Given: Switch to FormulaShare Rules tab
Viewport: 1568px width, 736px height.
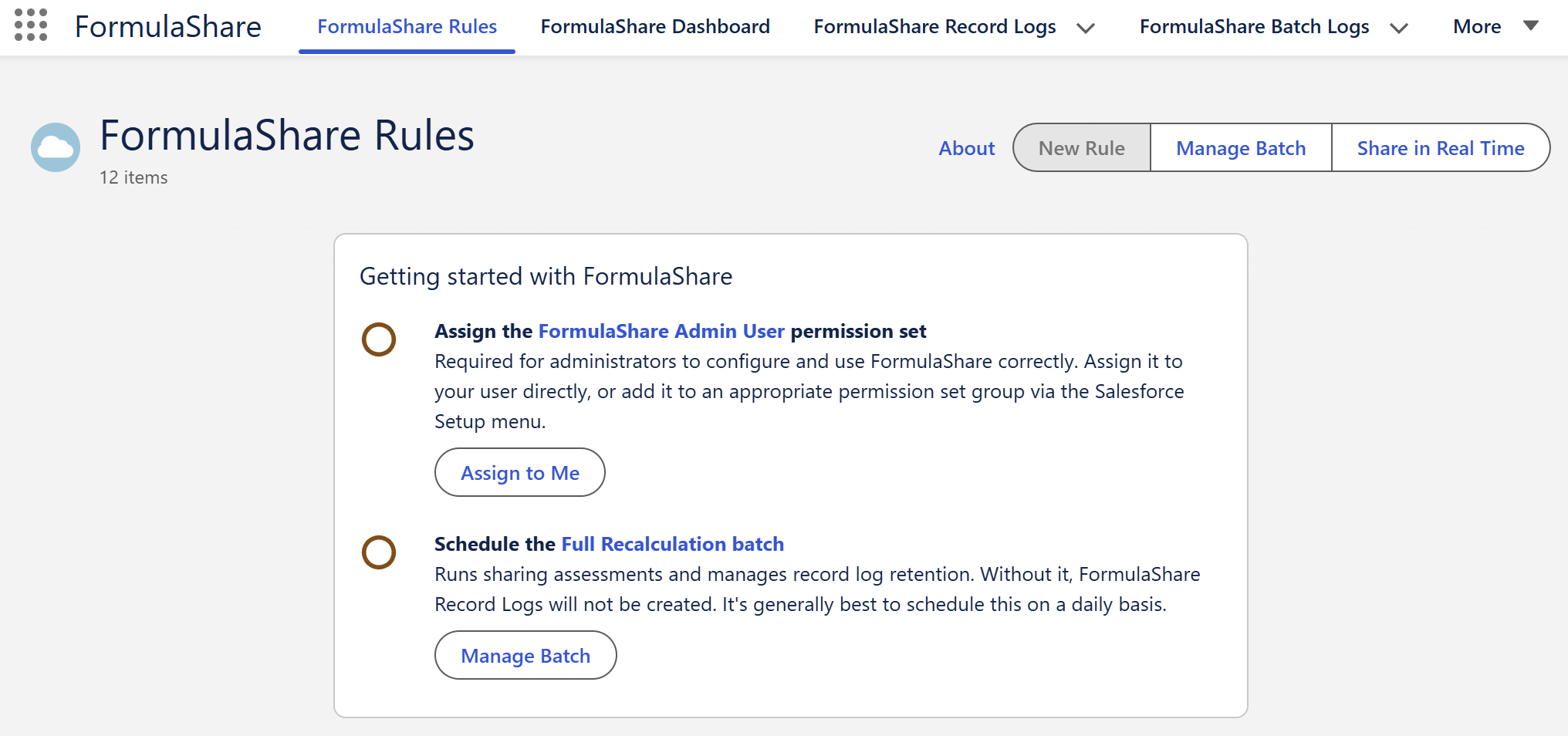Looking at the screenshot, I should pos(407,26).
